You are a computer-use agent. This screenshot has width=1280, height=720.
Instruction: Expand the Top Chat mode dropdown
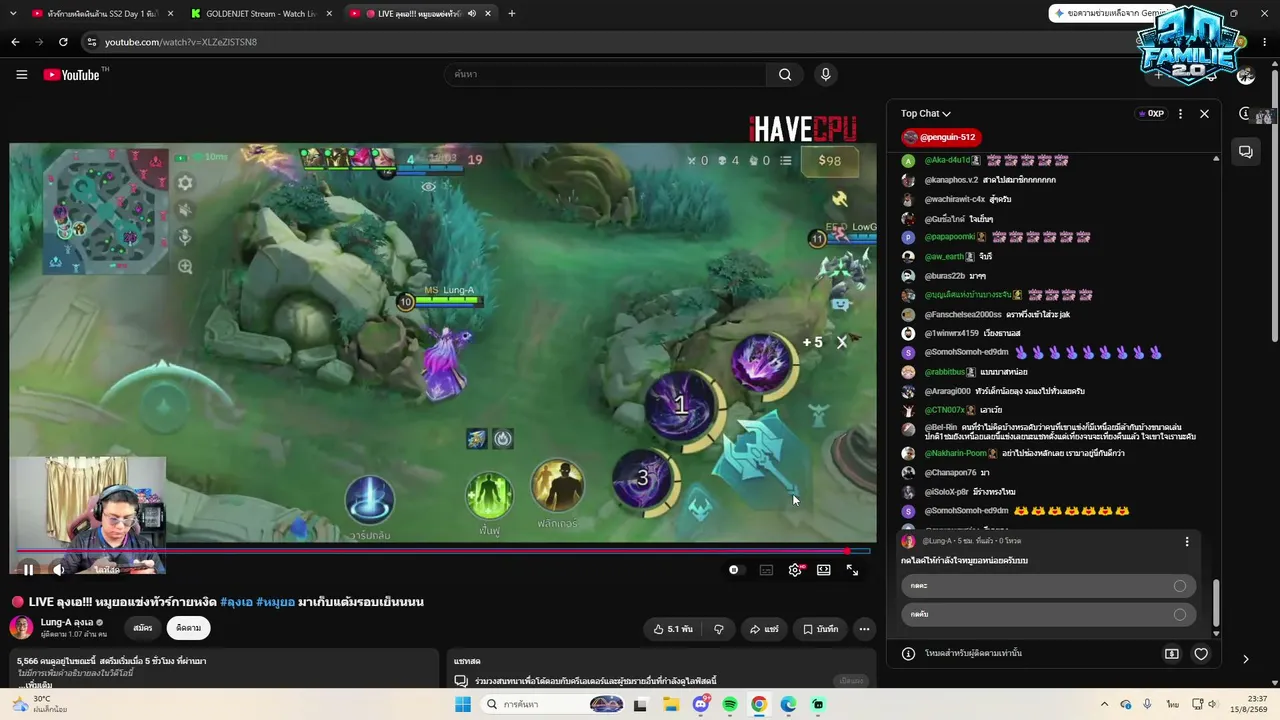(925, 114)
